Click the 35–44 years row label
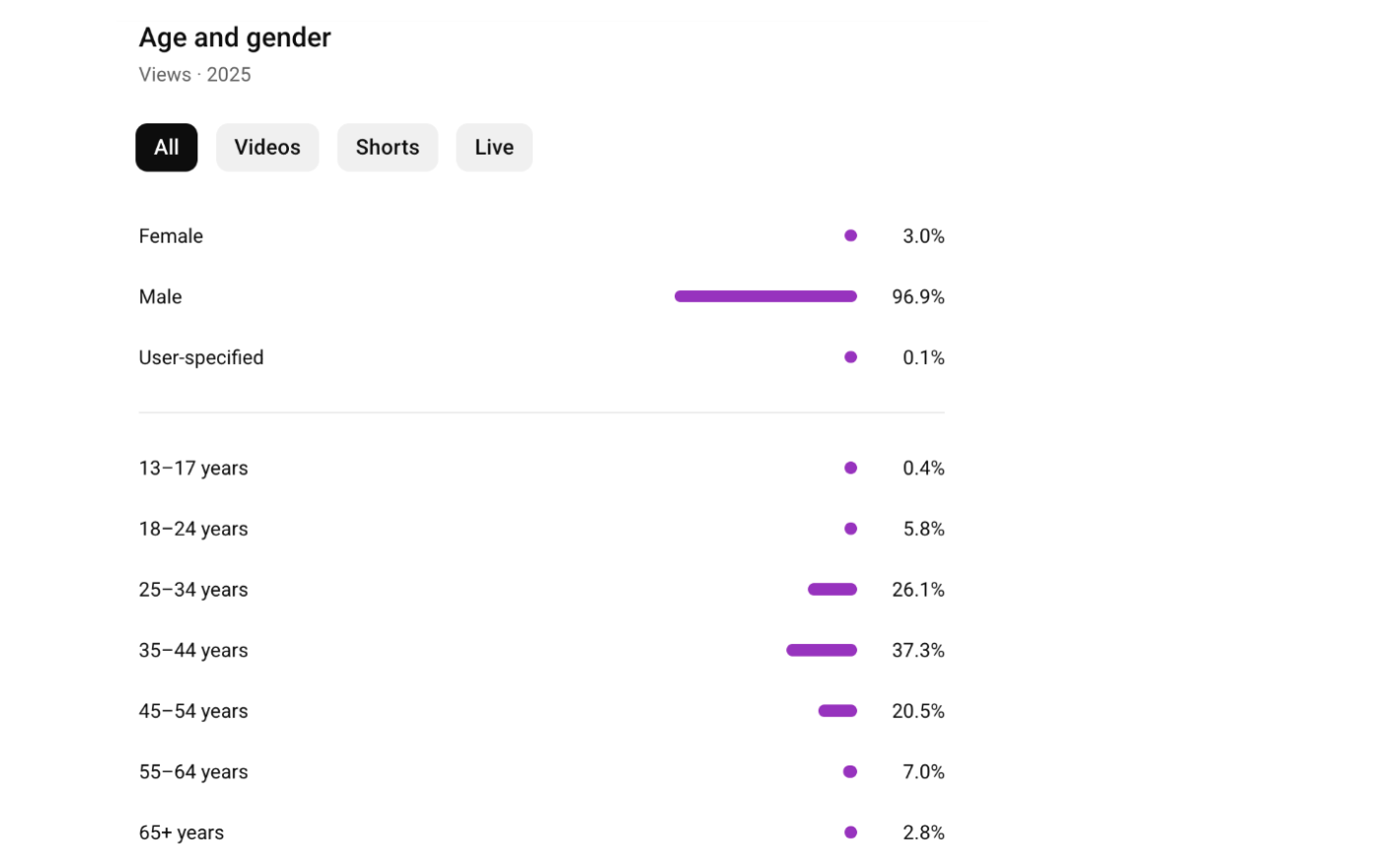 click(x=193, y=650)
